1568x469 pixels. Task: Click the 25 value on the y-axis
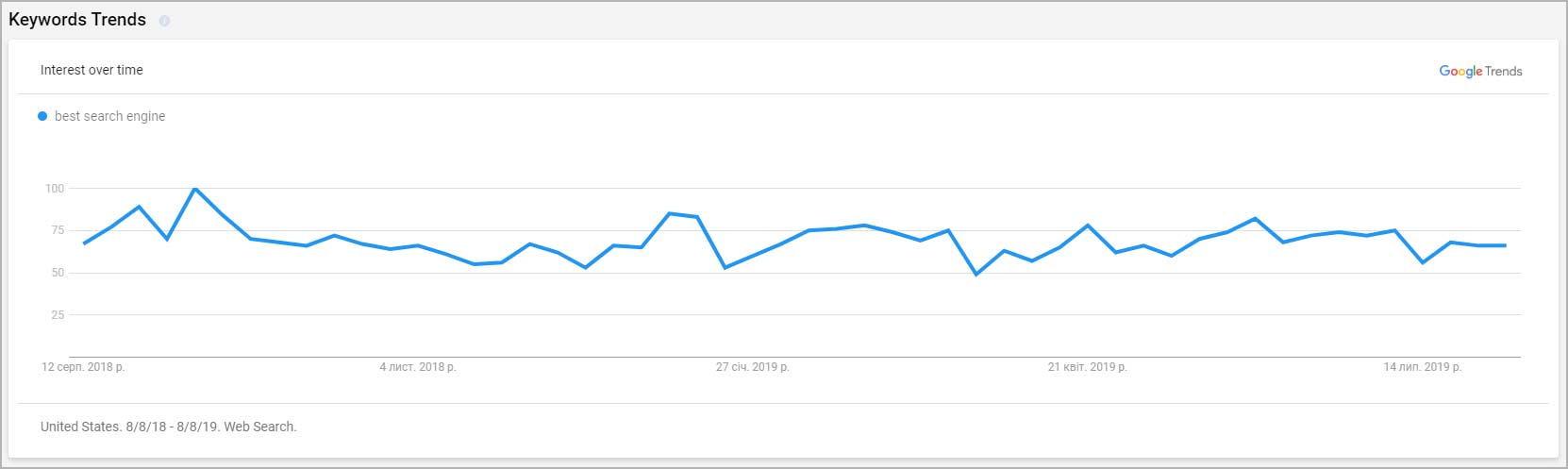click(x=58, y=315)
